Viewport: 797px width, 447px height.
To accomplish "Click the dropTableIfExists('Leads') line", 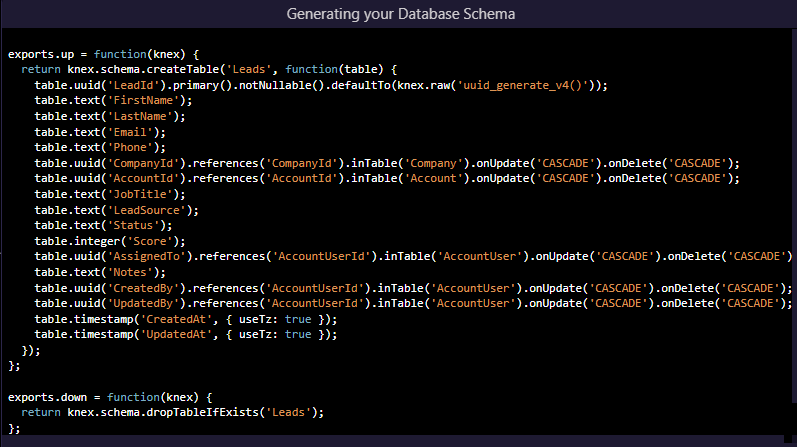I will [x=172, y=412].
